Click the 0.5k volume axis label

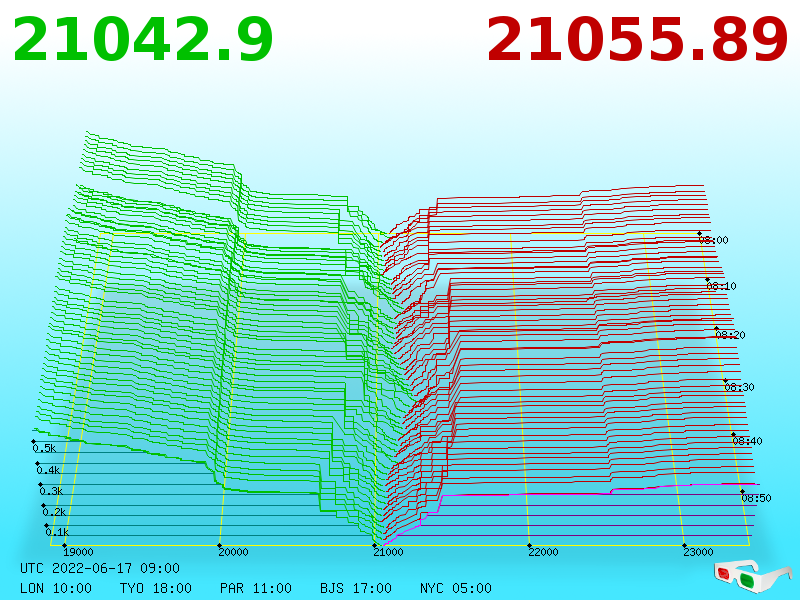44,448
